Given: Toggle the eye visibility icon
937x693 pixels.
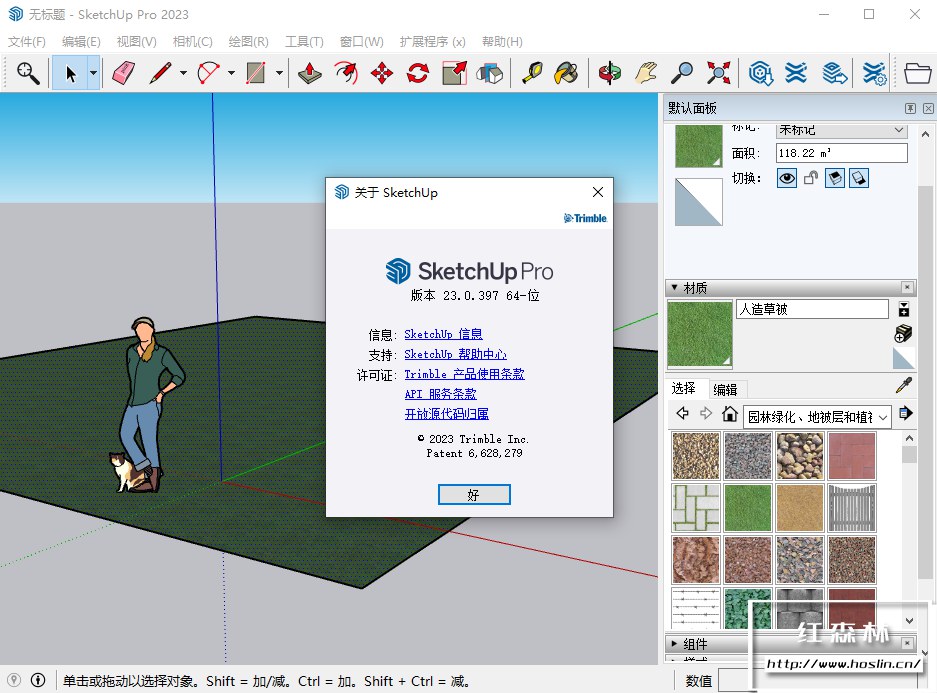Looking at the screenshot, I should (x=787, y=178).
